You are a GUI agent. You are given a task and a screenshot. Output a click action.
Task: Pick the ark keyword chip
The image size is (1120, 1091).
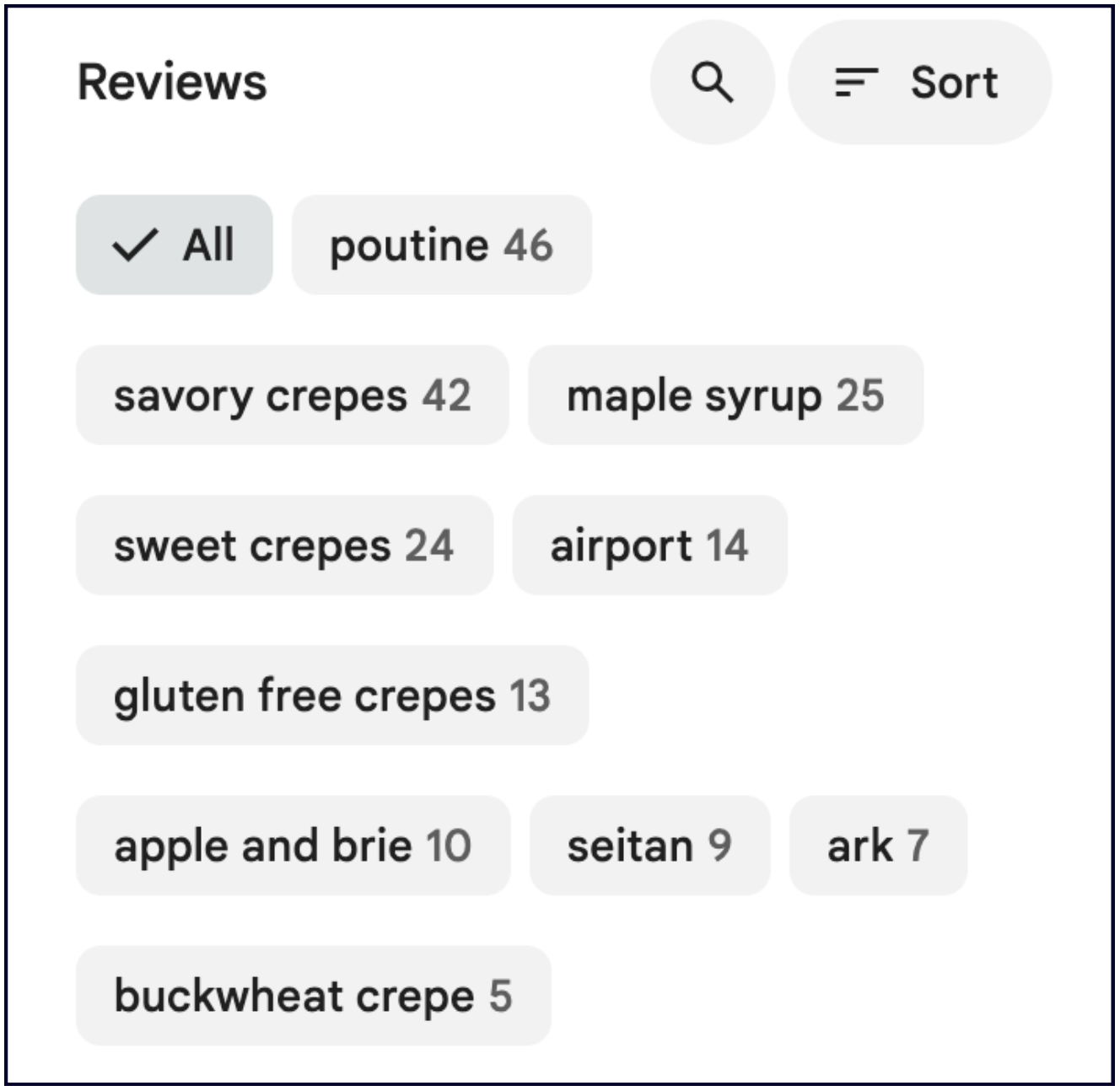point(878,846)
